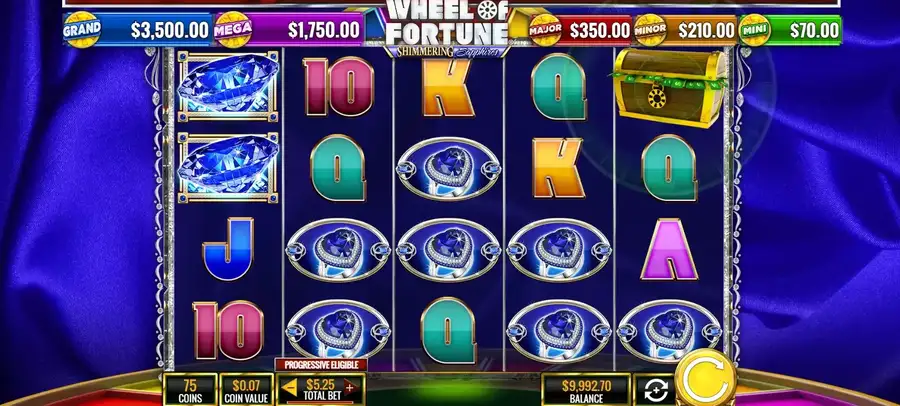Select the top blue sapphire gem symbol
Viewport: 900px width, 406px height.
[x=228, y=86]
